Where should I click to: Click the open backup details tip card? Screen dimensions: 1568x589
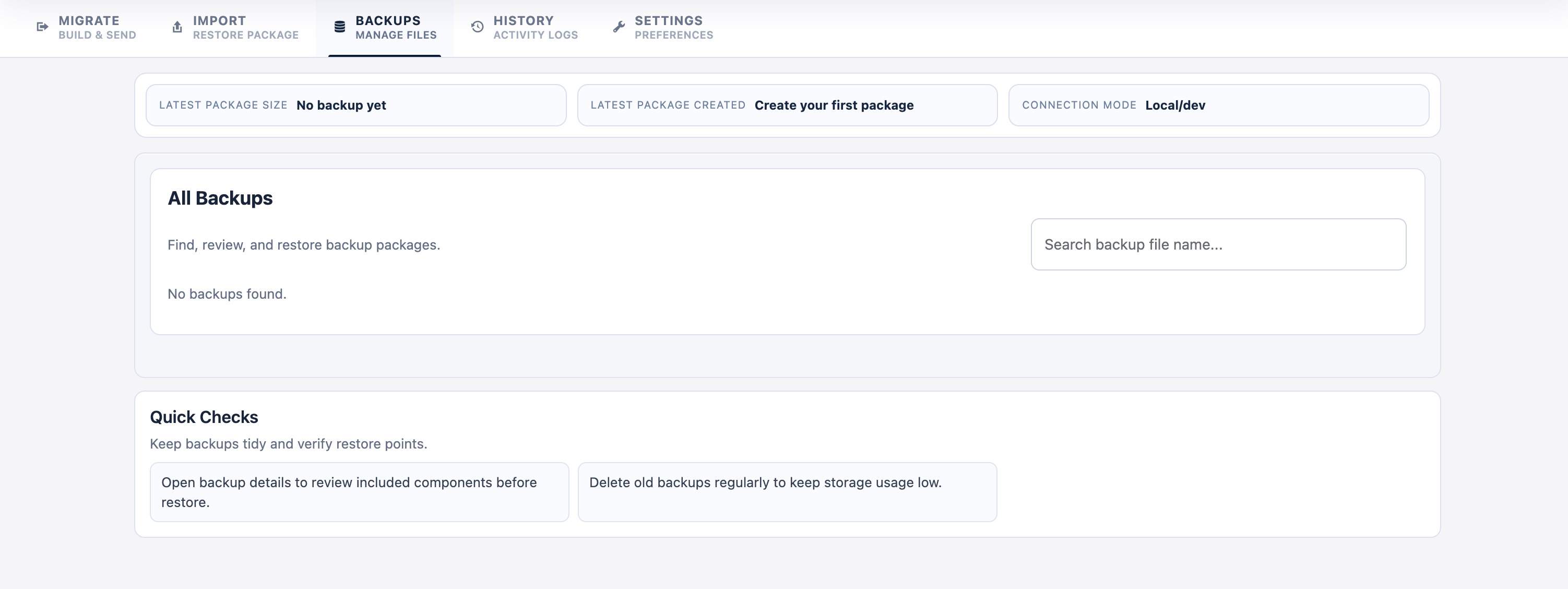pyautogui.click(x=359, y=491)
